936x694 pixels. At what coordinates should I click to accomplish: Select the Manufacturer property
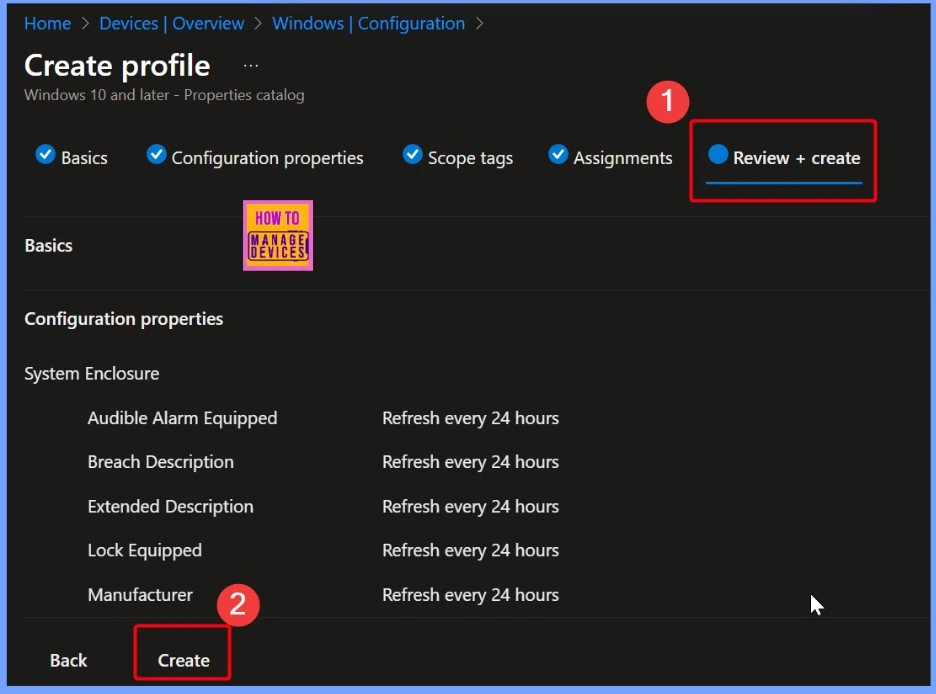point(140,594)
